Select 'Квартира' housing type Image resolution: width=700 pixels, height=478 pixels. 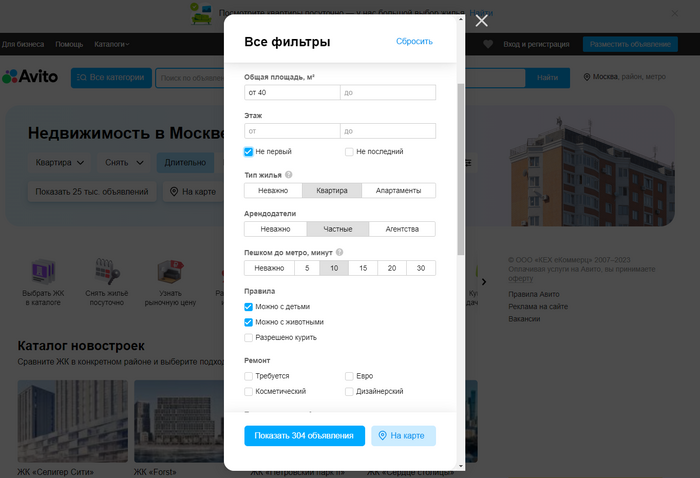[x=332, y=191]
